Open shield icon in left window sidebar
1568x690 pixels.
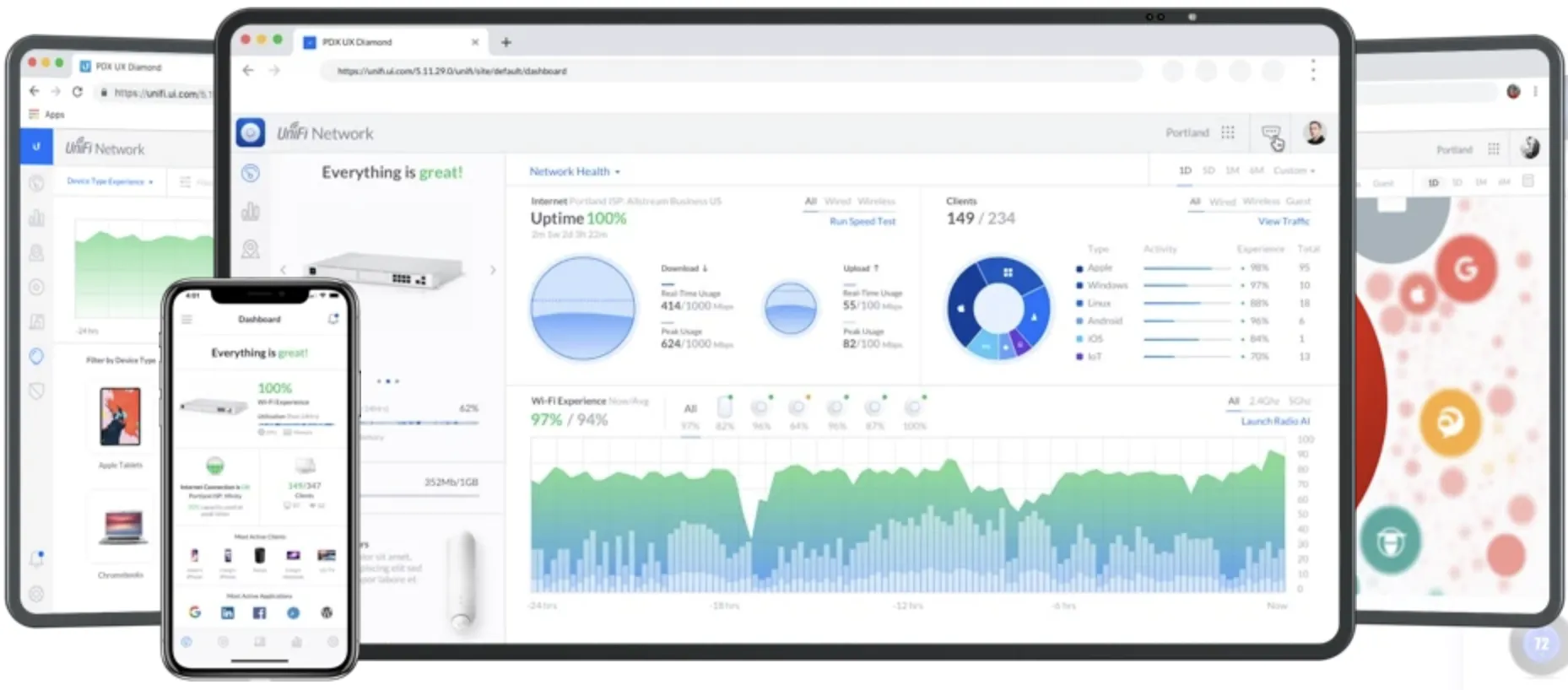point(36,391)
